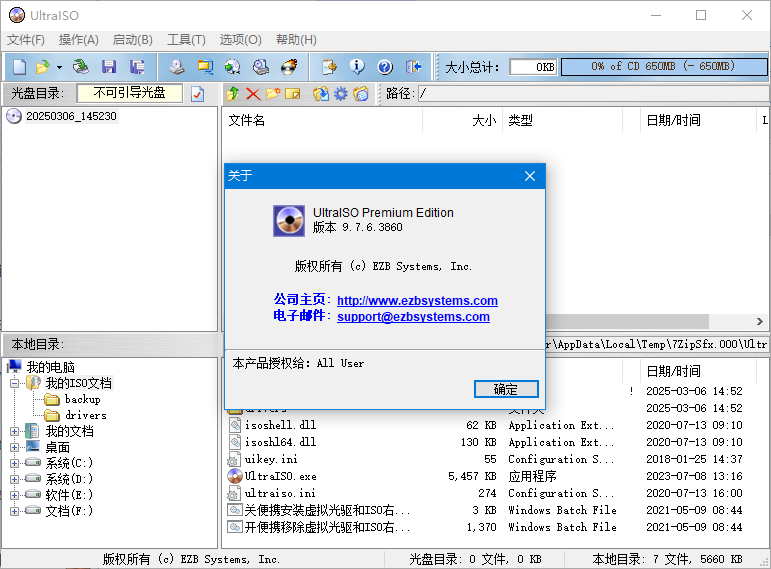The width and height of the screenshot is (771, 569).
Task: Open the 启动(B) menu
Action: pyautogui.click(x=133, y=40)
